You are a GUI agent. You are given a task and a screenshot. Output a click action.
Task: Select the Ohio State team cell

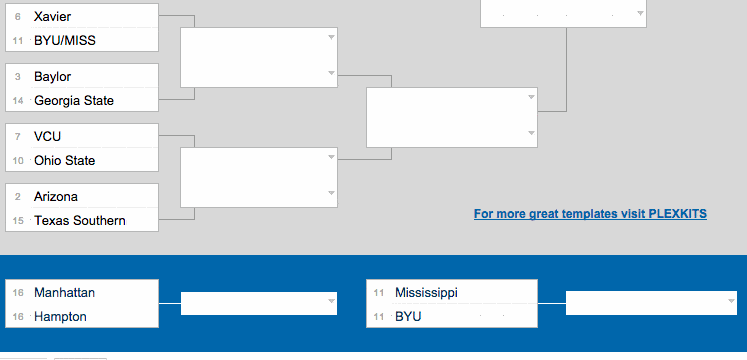tap(82, 160)
